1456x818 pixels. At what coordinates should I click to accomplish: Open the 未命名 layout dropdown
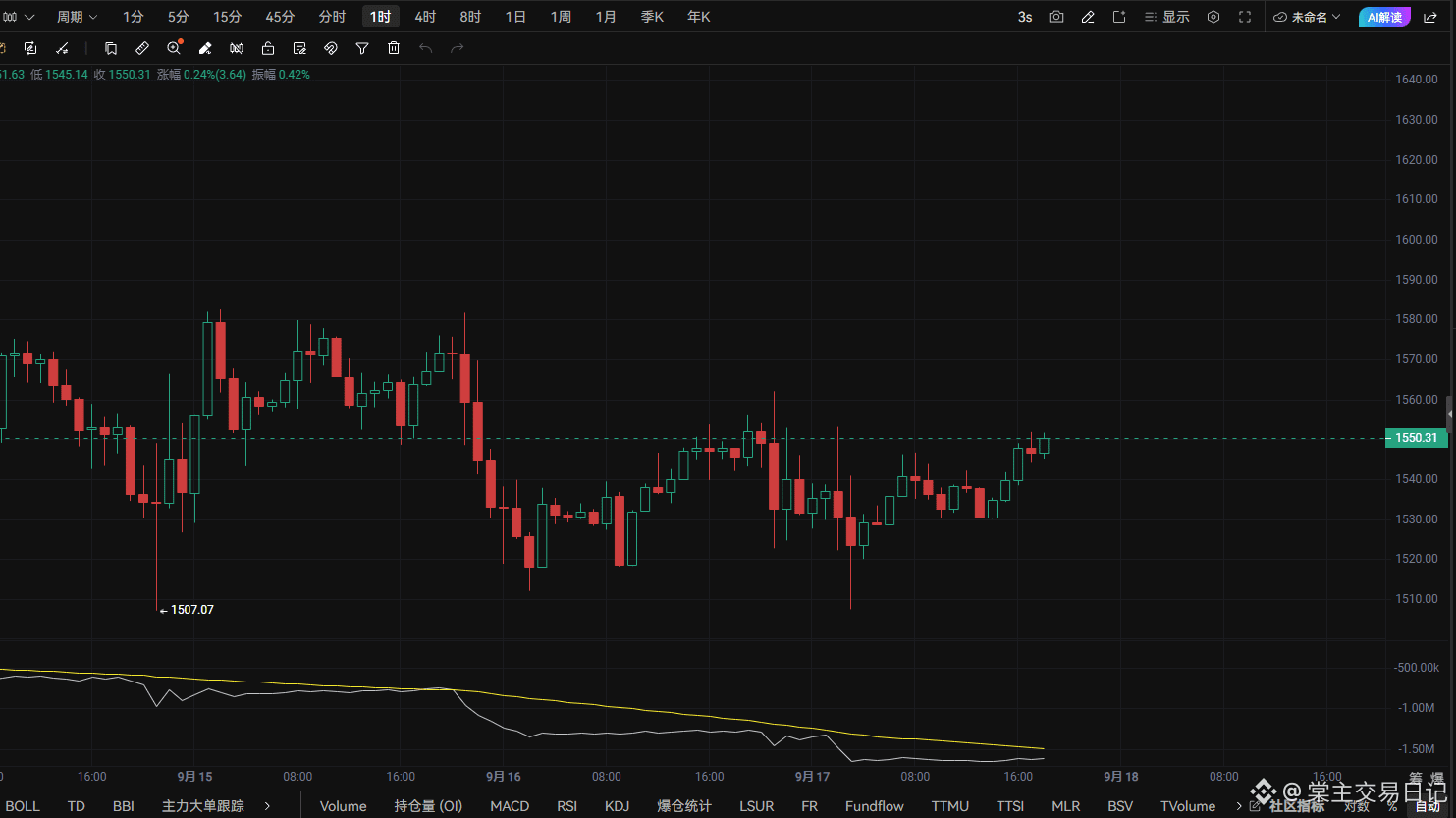[1307, 17]
